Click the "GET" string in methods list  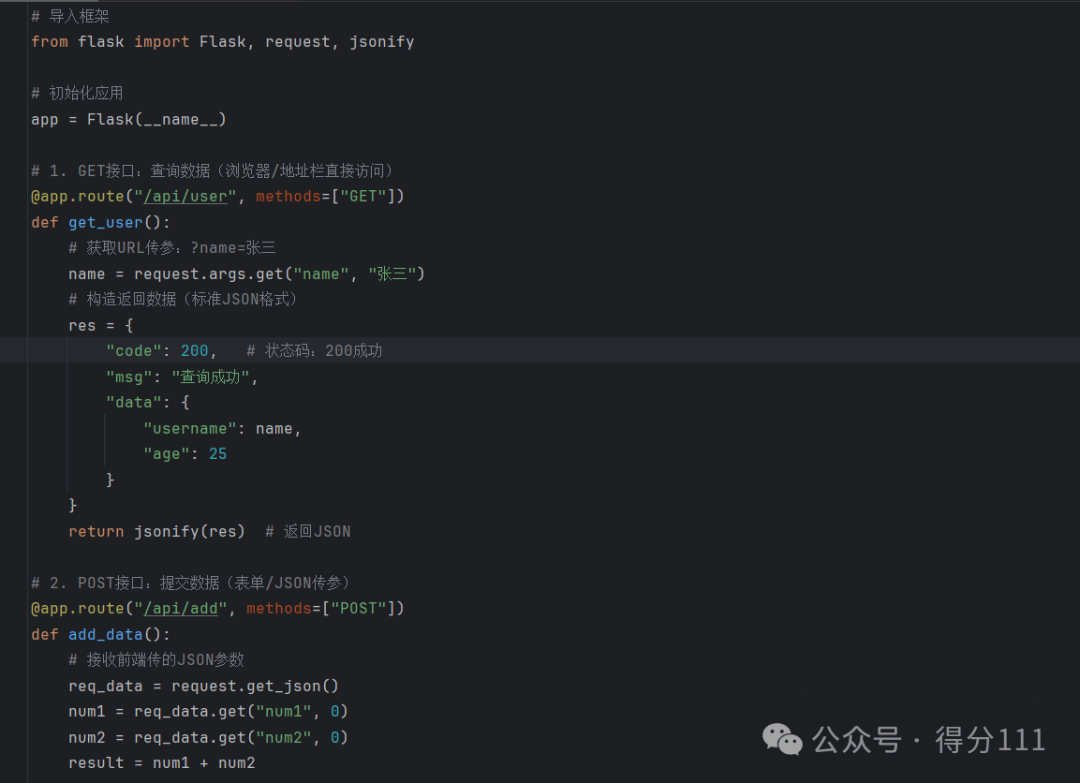(x=363, y=197)
